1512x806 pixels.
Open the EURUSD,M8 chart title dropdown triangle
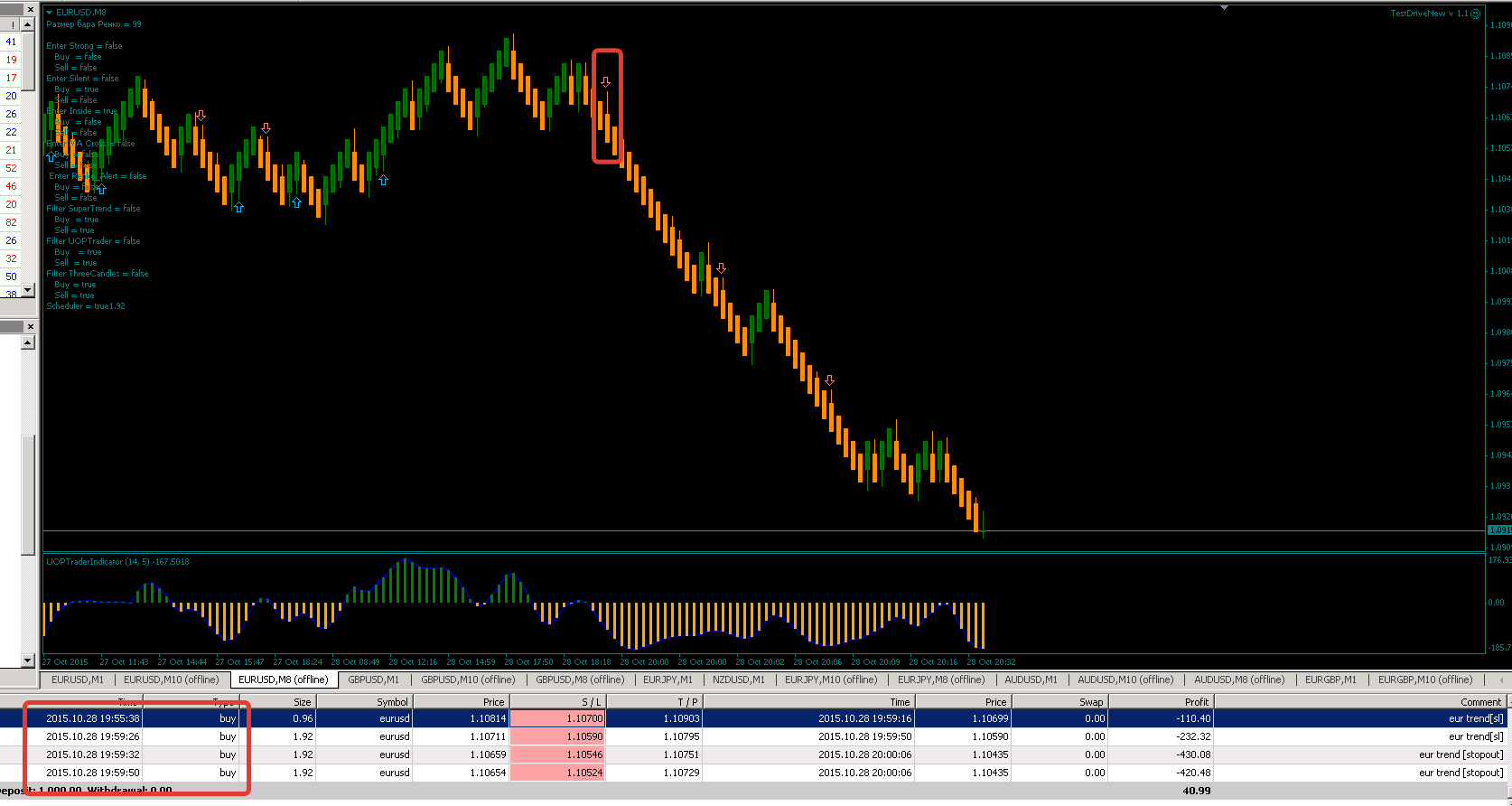tap(50, 13)
